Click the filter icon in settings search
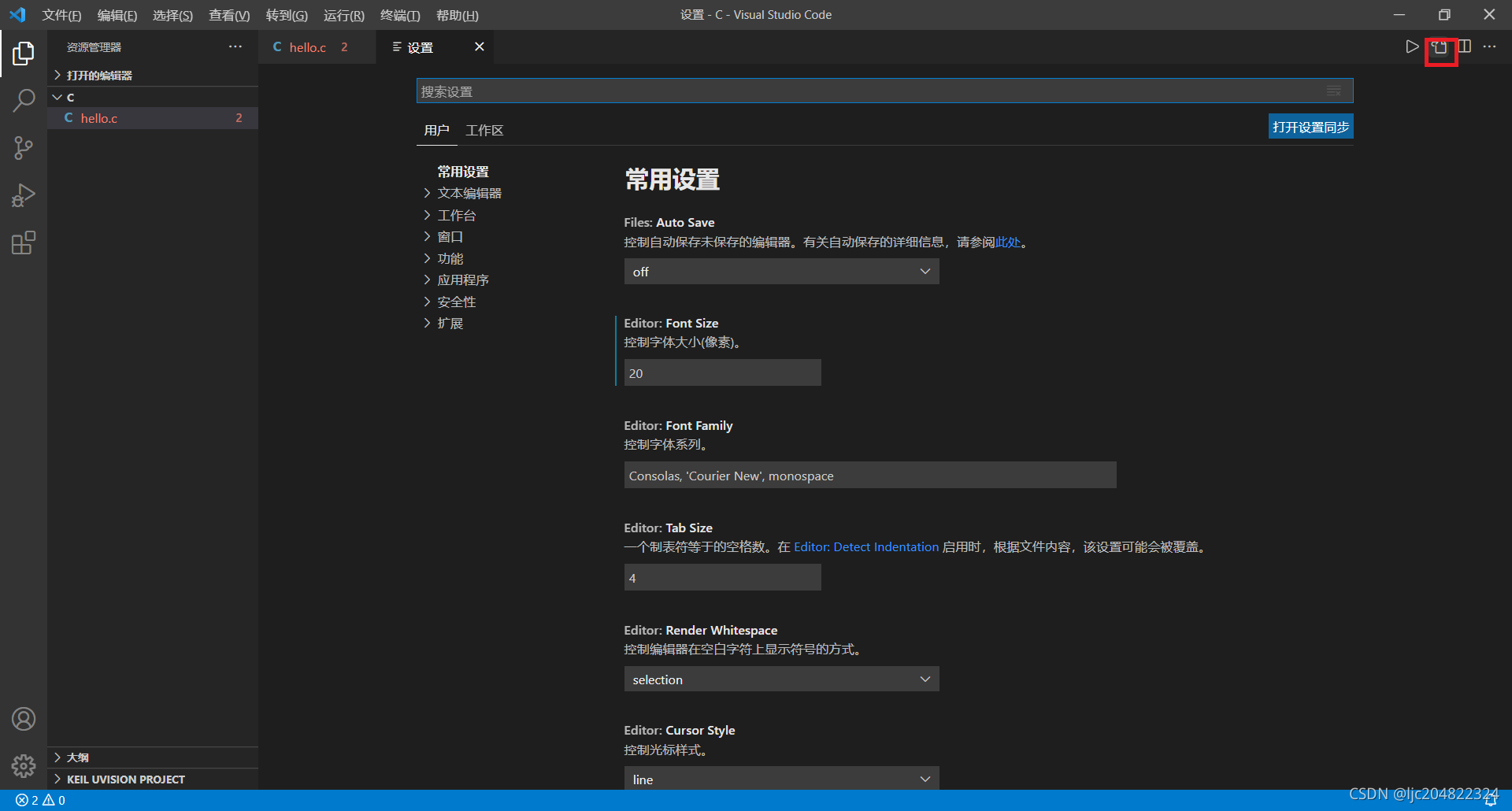This screenshot has width=1512, height=811. (x=1333, y=91)
